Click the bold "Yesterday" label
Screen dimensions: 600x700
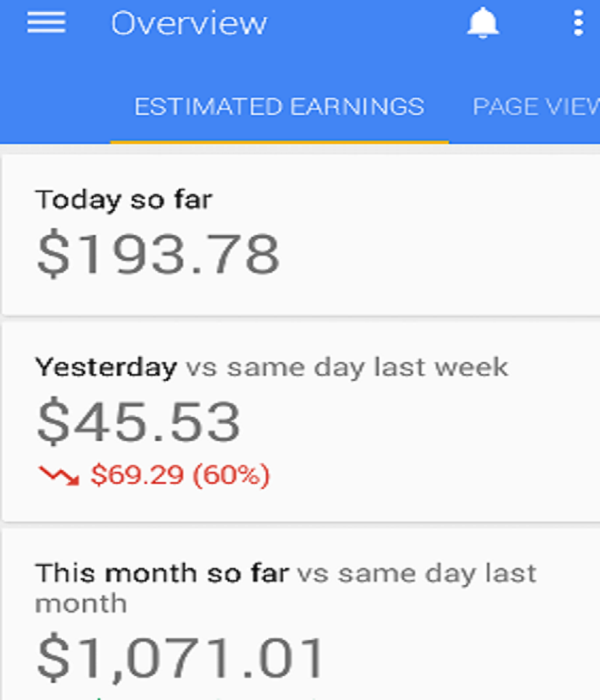[105, 367]
